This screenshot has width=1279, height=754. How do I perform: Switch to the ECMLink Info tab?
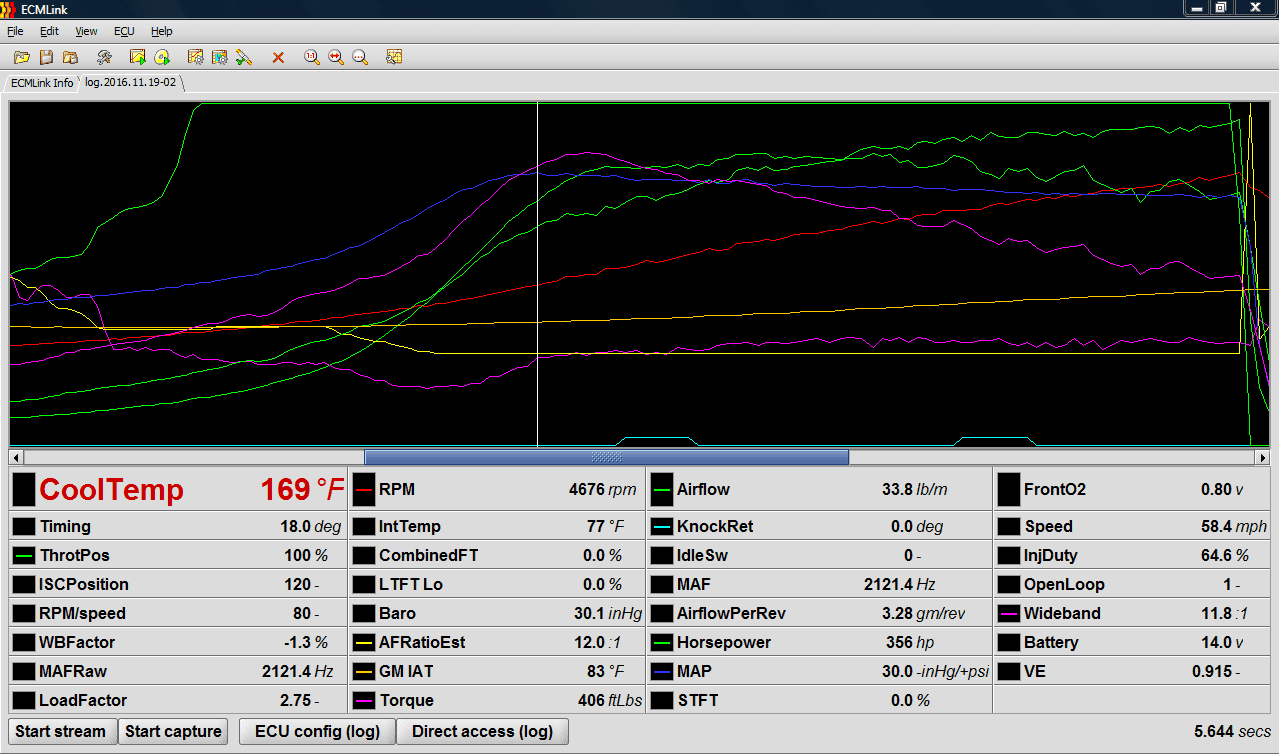point(42,83)
